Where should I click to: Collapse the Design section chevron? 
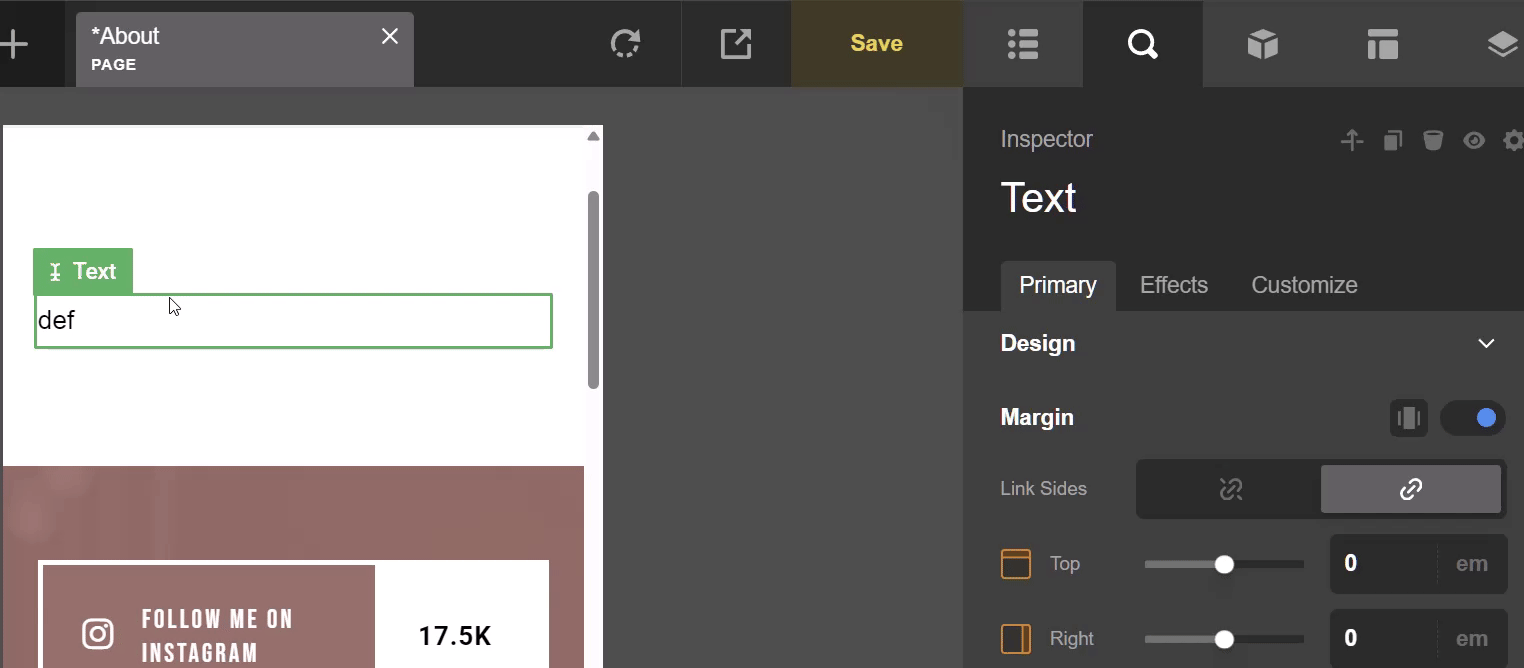click(1486, 344)
